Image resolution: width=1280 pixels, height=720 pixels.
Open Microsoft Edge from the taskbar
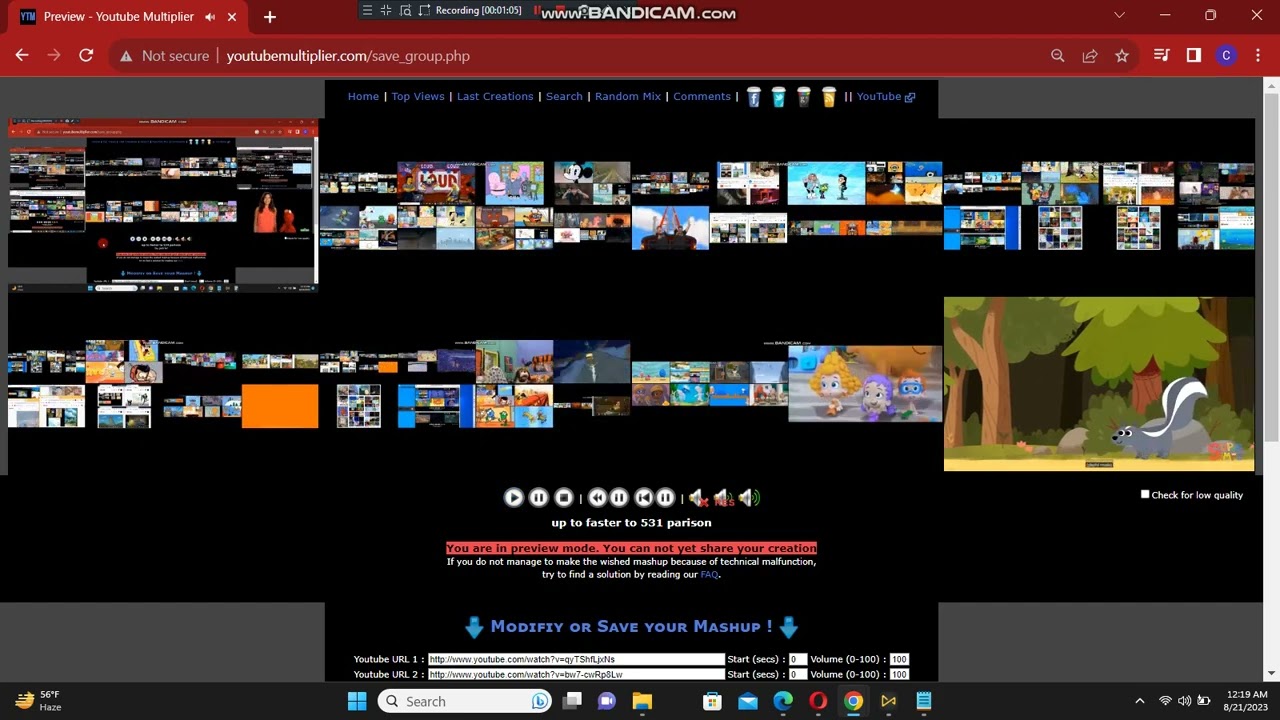[783, 701]
